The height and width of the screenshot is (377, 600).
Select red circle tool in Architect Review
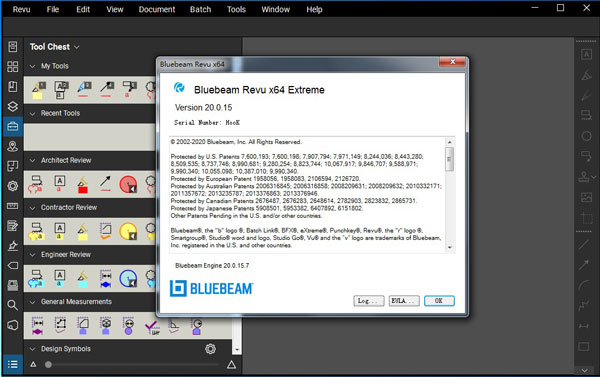[128, 184]
